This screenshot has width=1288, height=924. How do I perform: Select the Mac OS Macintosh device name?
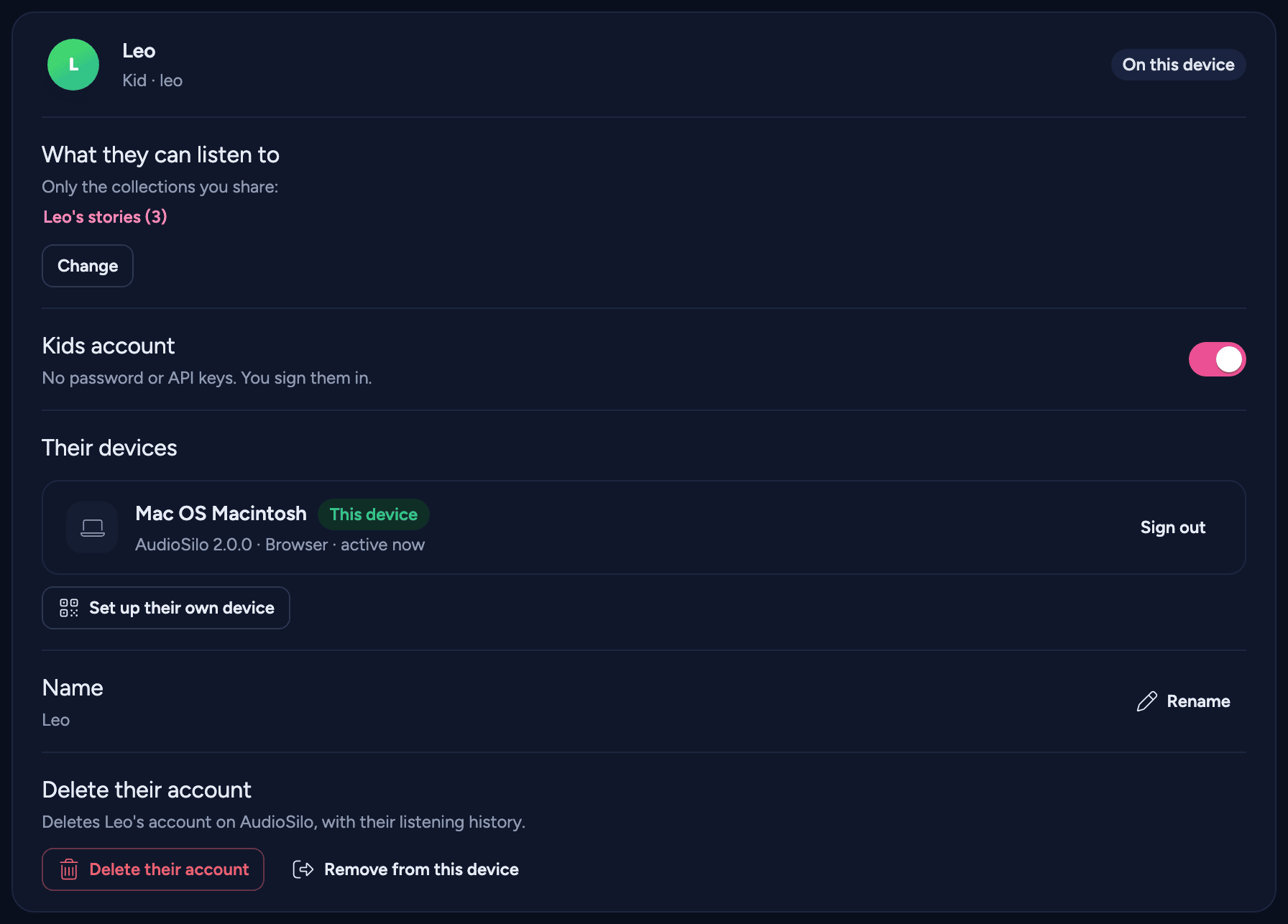[x=221, y=514]
